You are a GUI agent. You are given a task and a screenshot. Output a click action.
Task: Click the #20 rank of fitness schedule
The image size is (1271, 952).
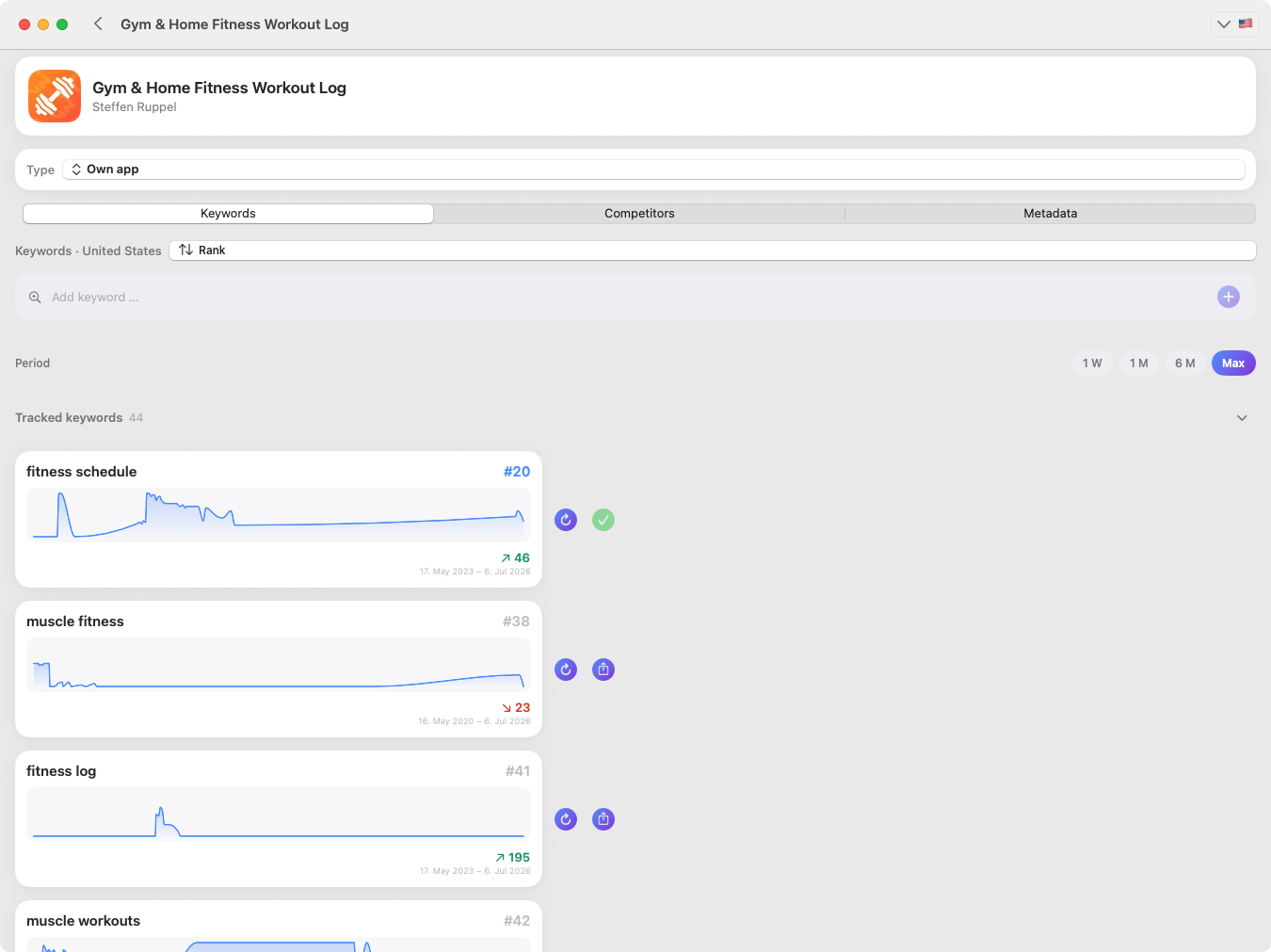click(517, 472)
